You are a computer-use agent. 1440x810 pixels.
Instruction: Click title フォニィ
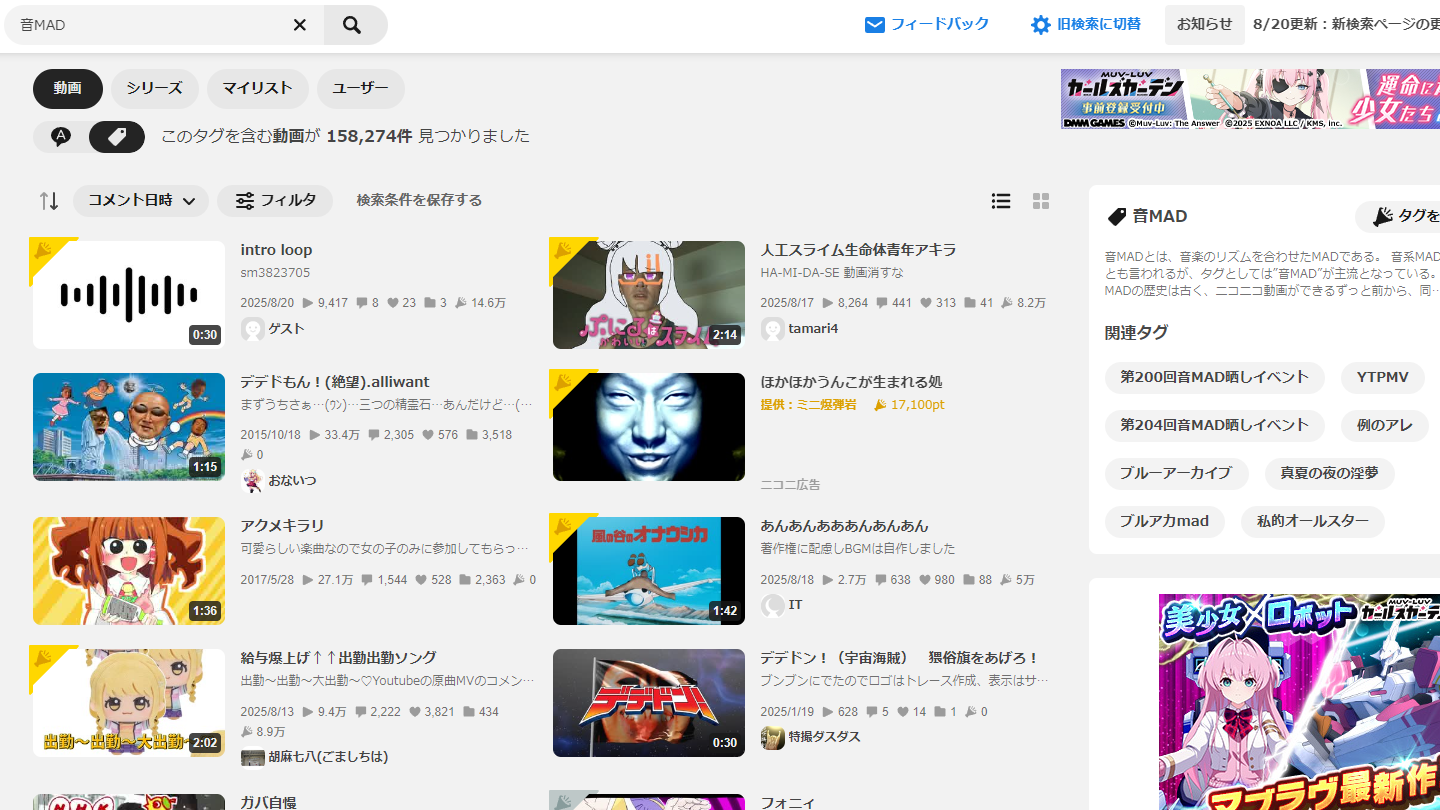(789, 801)
